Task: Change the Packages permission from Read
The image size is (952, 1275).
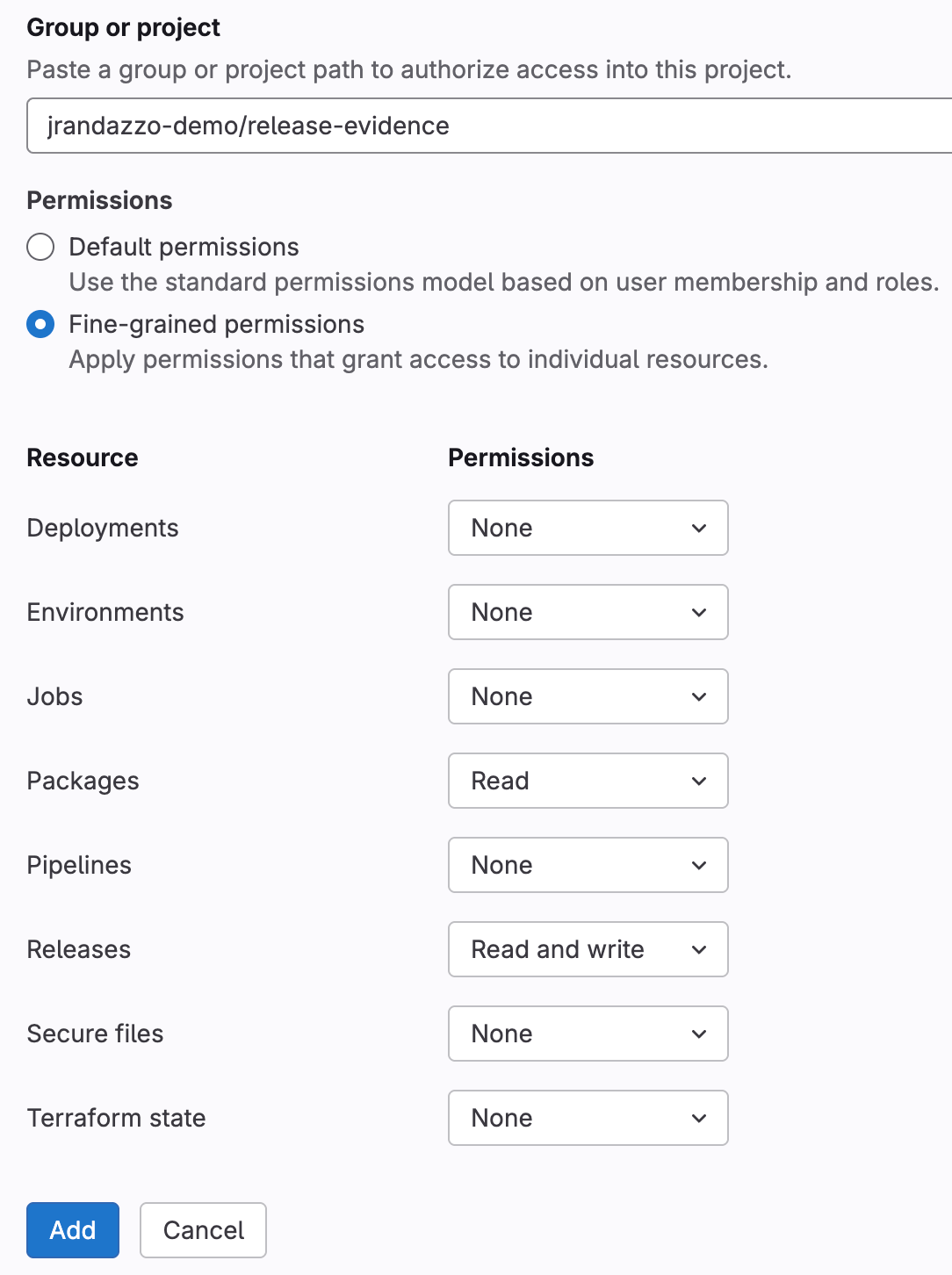Action: pyautogui.click(x=587, y=781)
